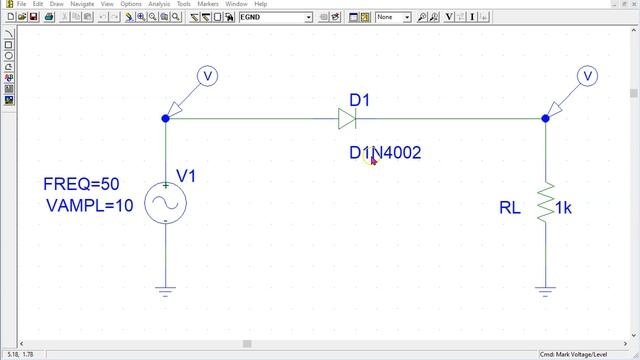Viewport: 640px width, 360px height.
Task: Select the voltage marker above resistor RL
Action: 573,92
